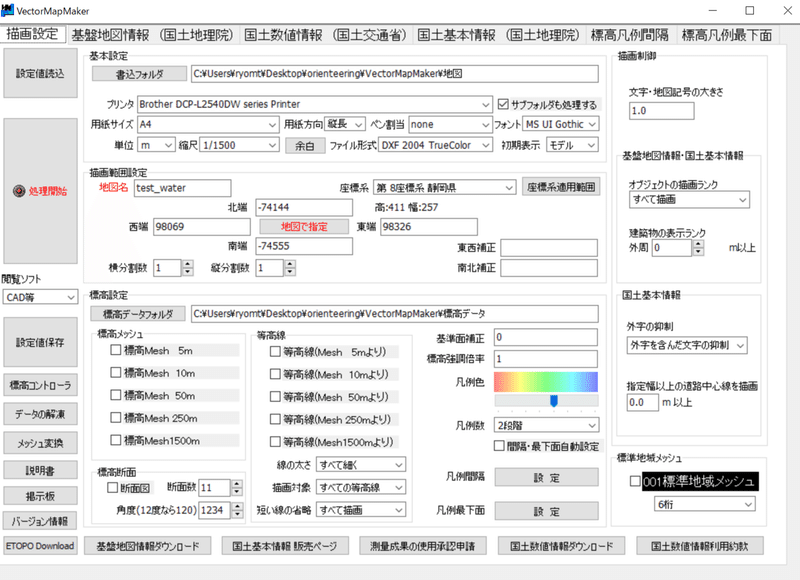The height and width of the screenshot is (580, 800).
Task: Click ETOPO Download button
Action: pyautogui.click(x=40, y=546)
